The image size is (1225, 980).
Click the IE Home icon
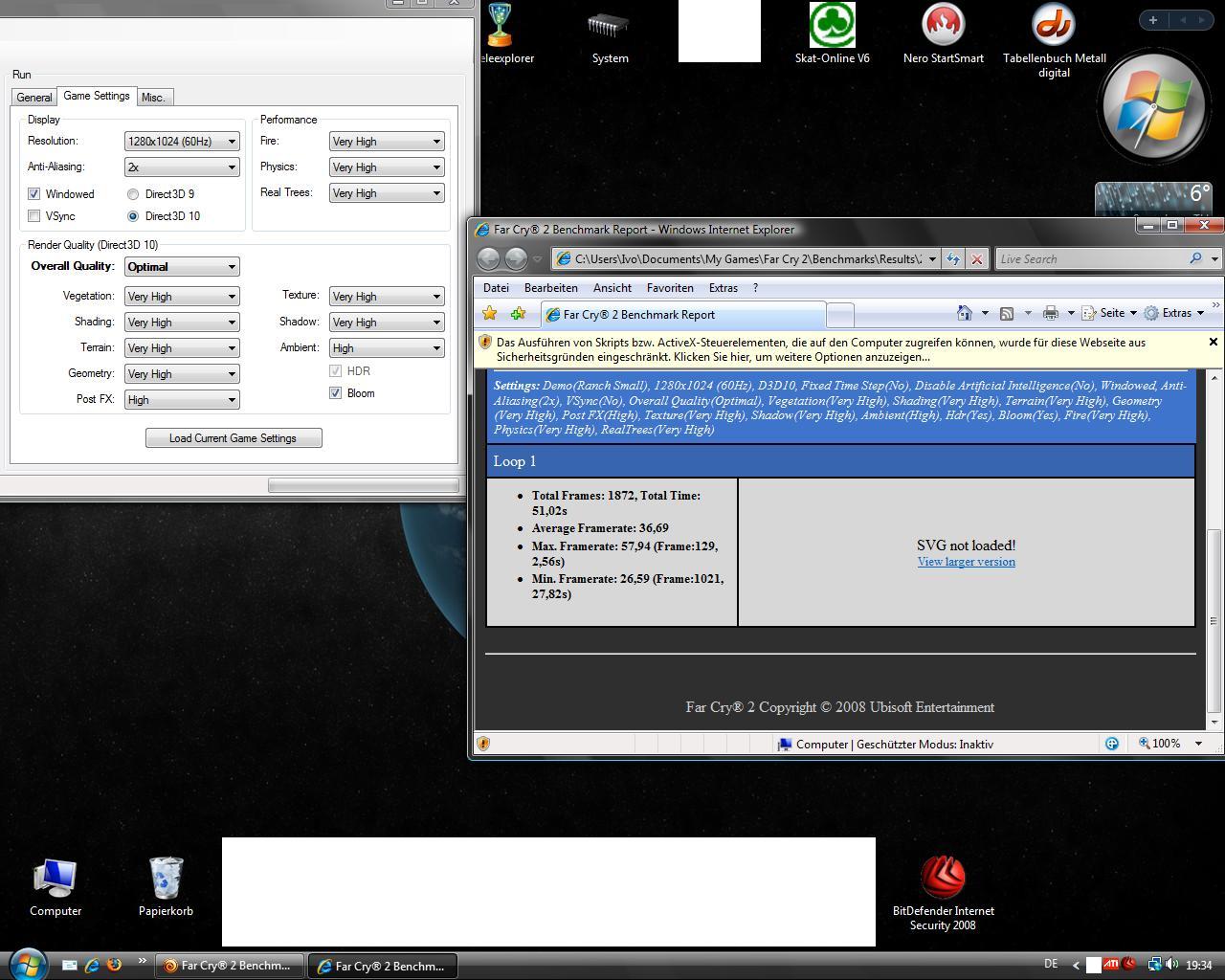(965, 313)
